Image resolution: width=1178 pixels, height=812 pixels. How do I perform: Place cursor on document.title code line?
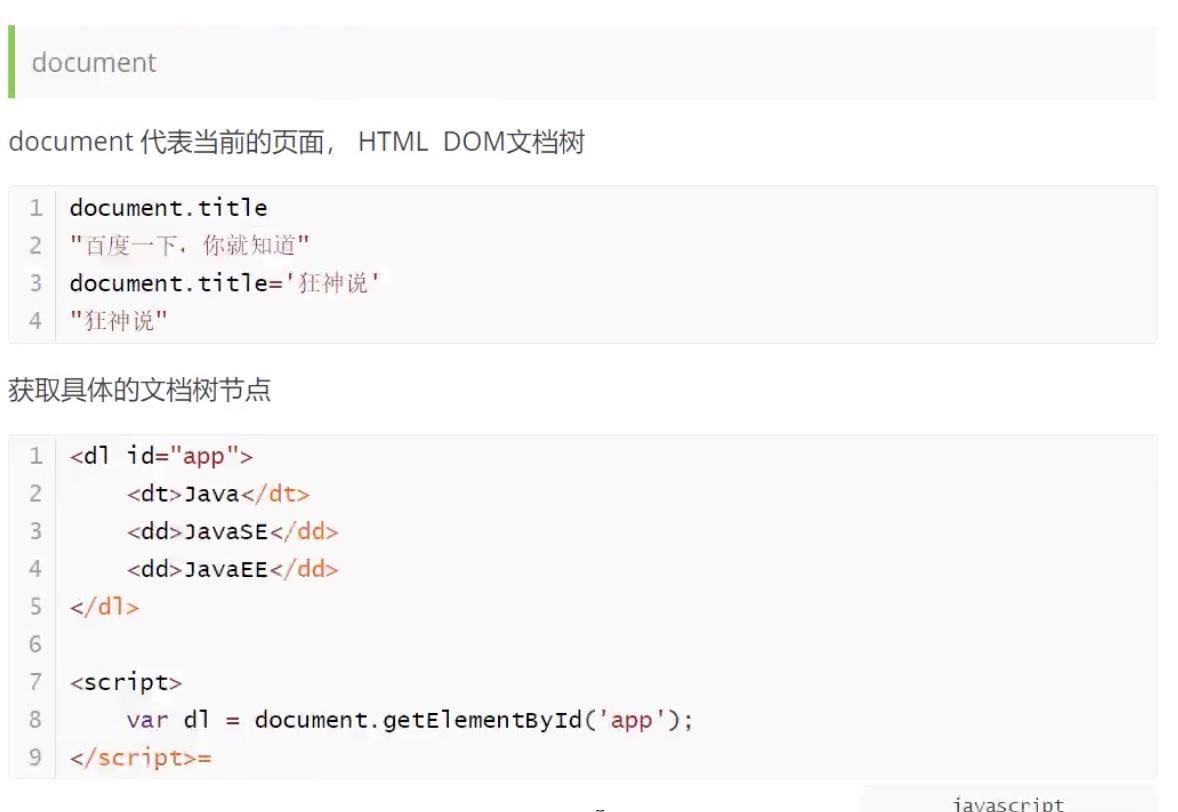[168, 208]
